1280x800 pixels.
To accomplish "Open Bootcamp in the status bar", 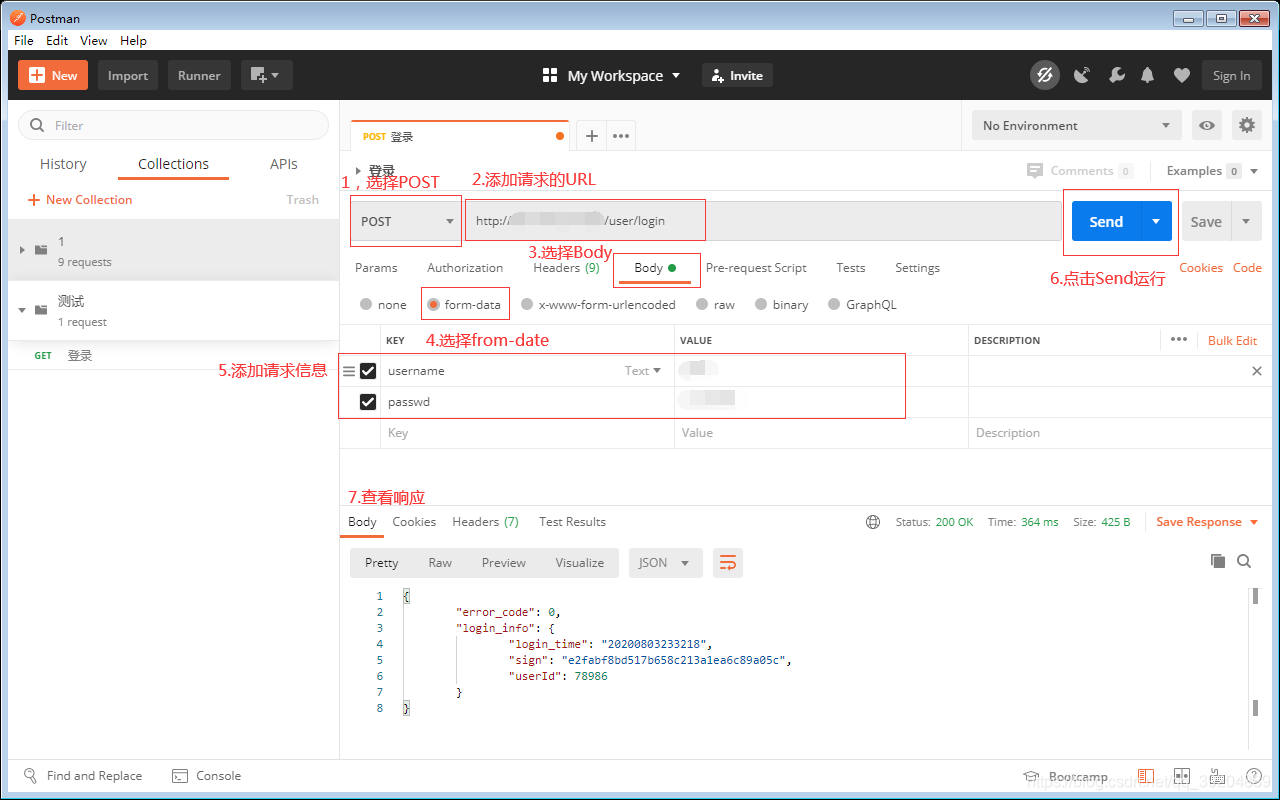I will tap(1066, 776).
